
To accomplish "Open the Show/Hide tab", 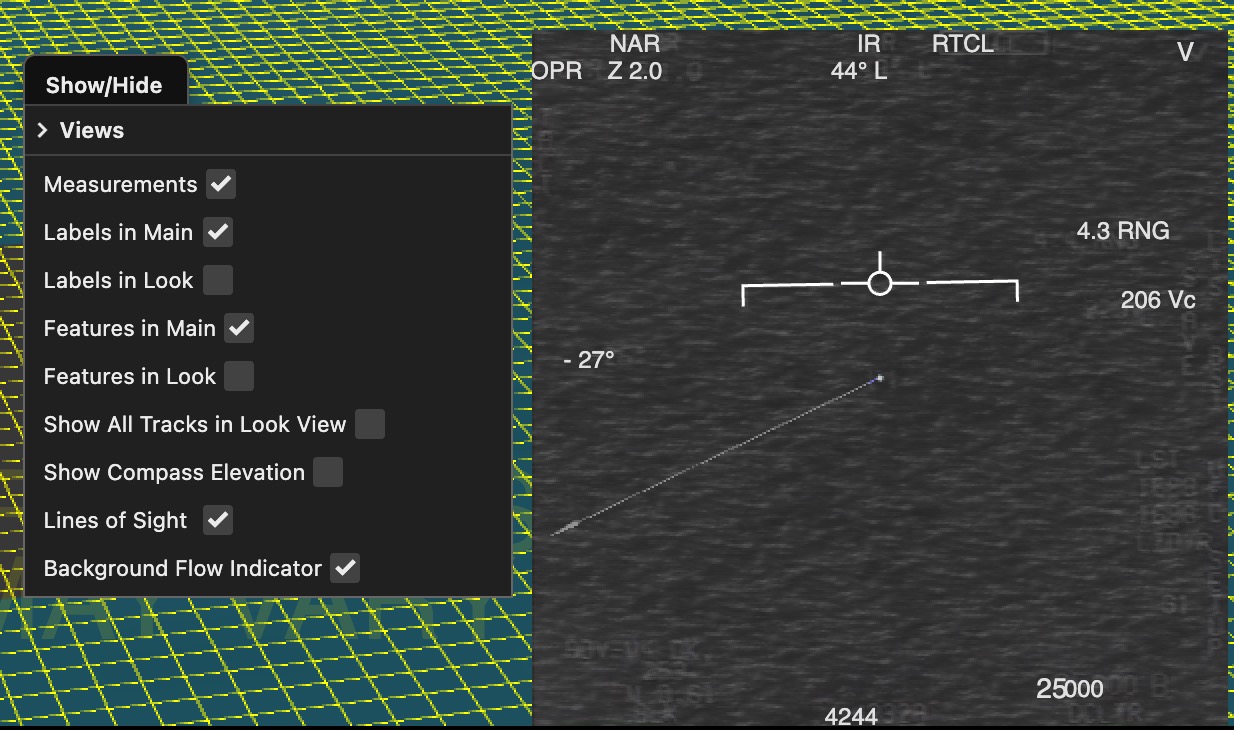I will click(x=104, y=85).
